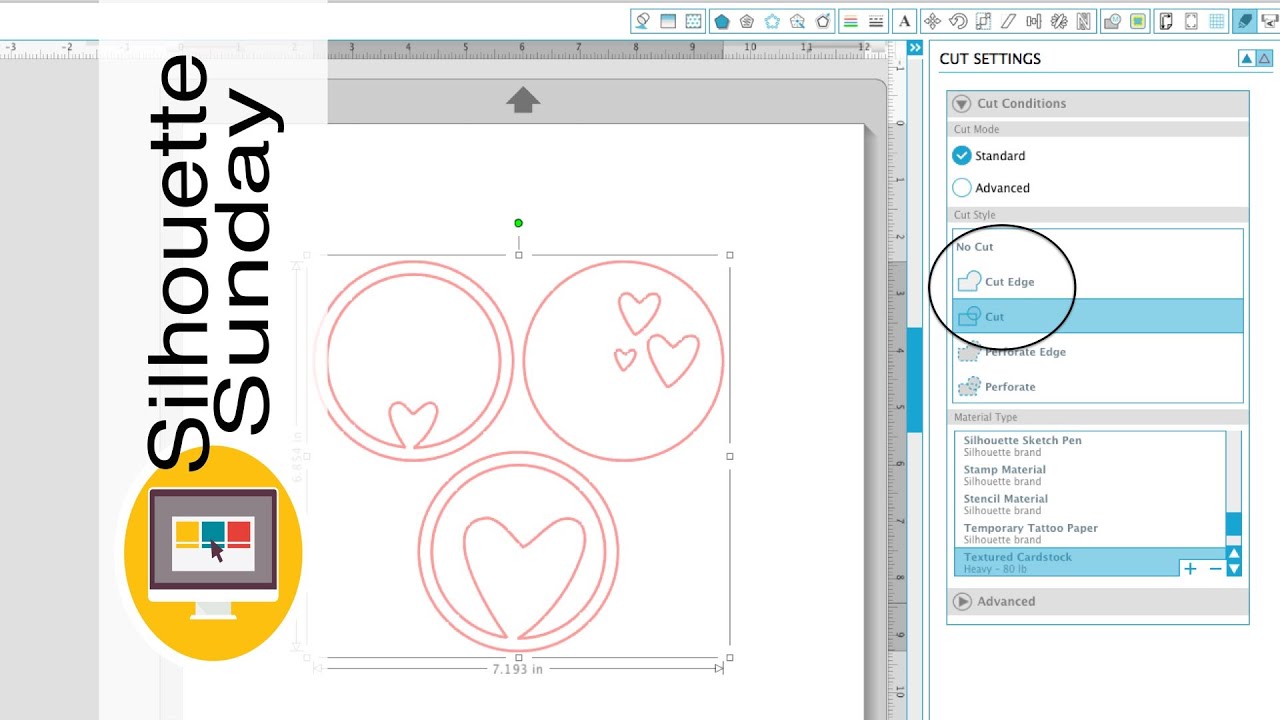Image resolution: width=1280 pixels, height=720 pixels.
Task: Click the green rotation handle above the selection
Action: [518, 223]
